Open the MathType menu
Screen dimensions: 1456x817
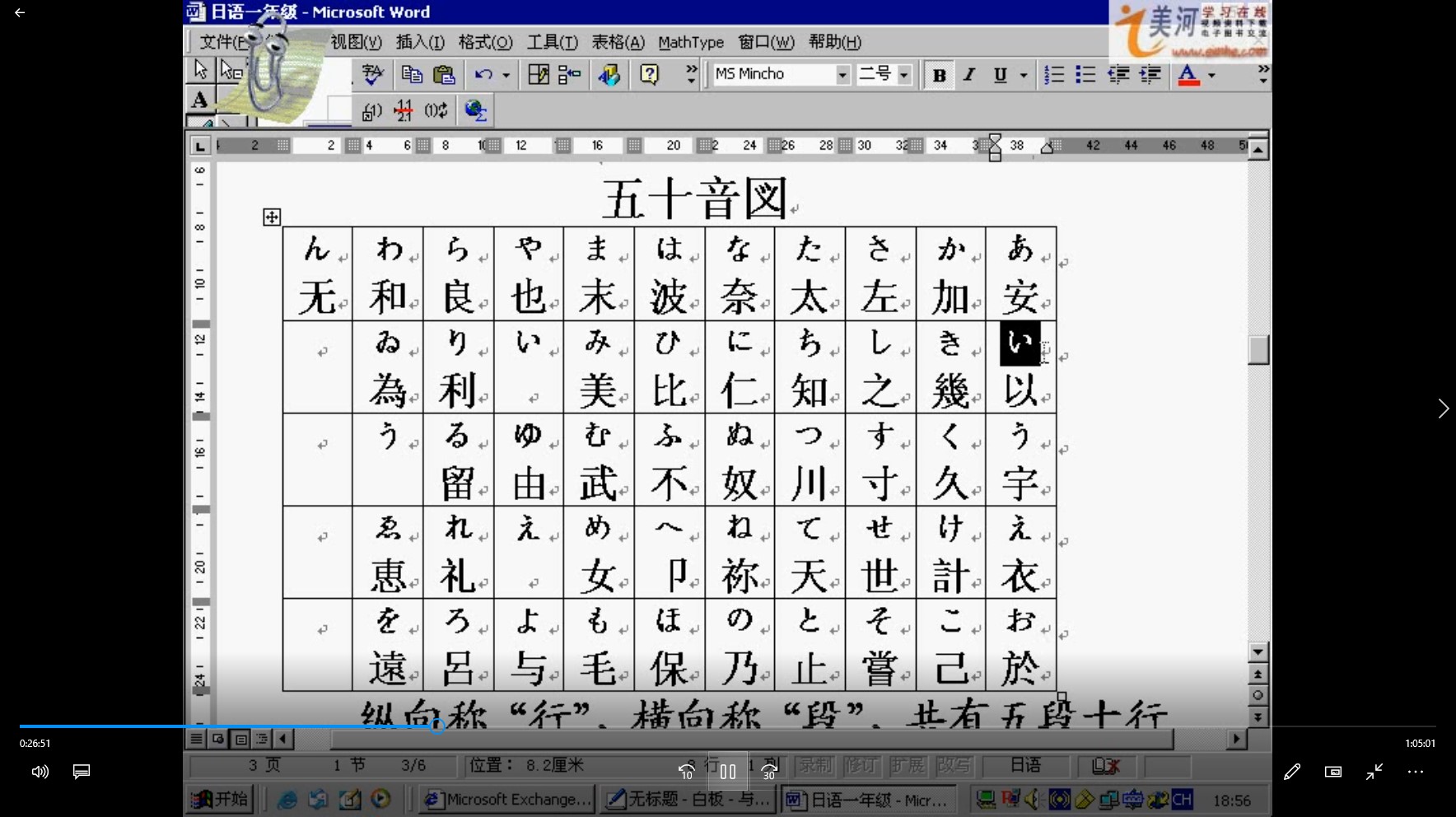691,42
